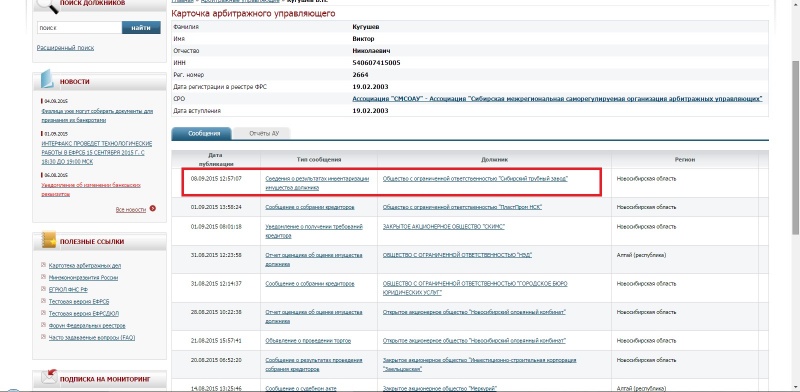Open news about filing bankruptcy documents through branches

(97, 115)
